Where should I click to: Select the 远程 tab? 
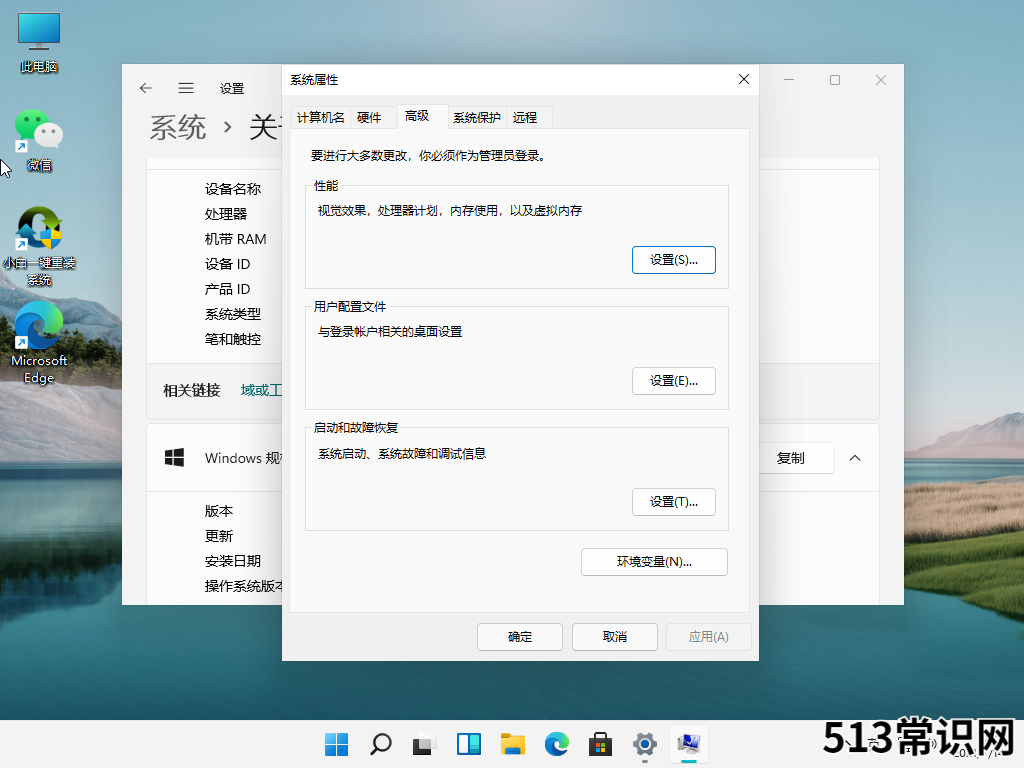coord(525,117)
